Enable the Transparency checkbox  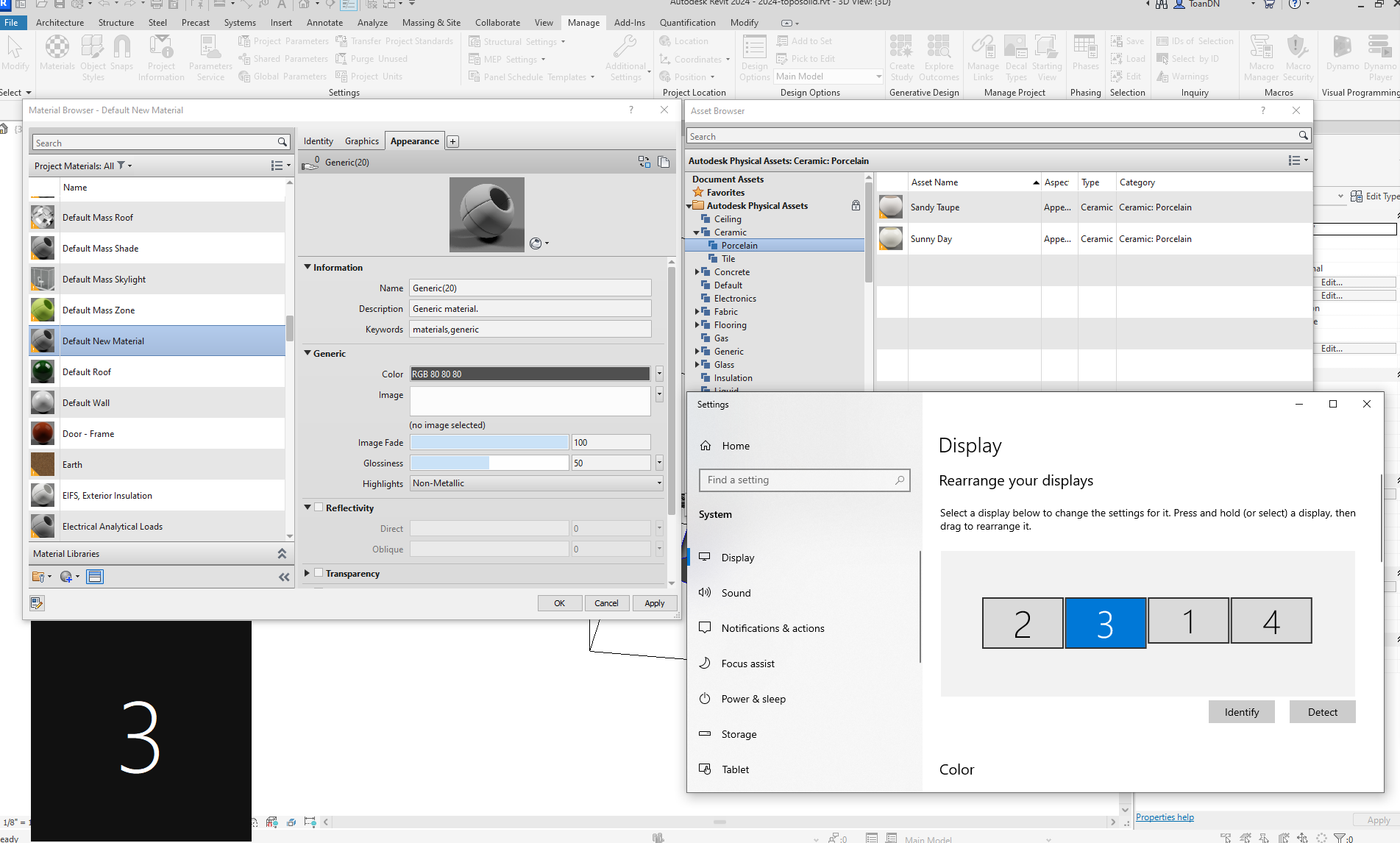point(319,573)
